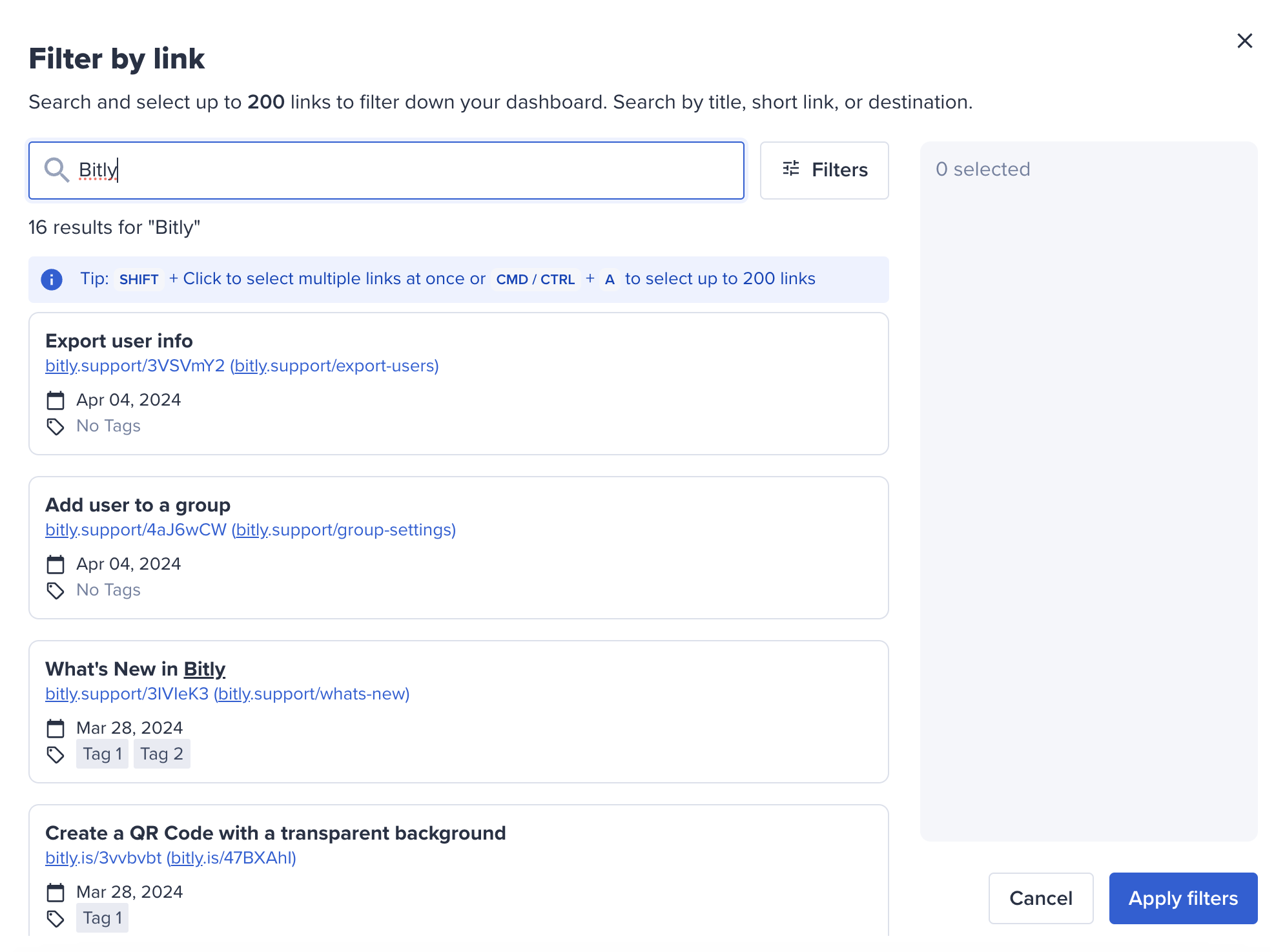Click tag icon on What's New in Bitly card
Image resolution: width=1285 pixels, height=952 pixels.
click(56, 754)
